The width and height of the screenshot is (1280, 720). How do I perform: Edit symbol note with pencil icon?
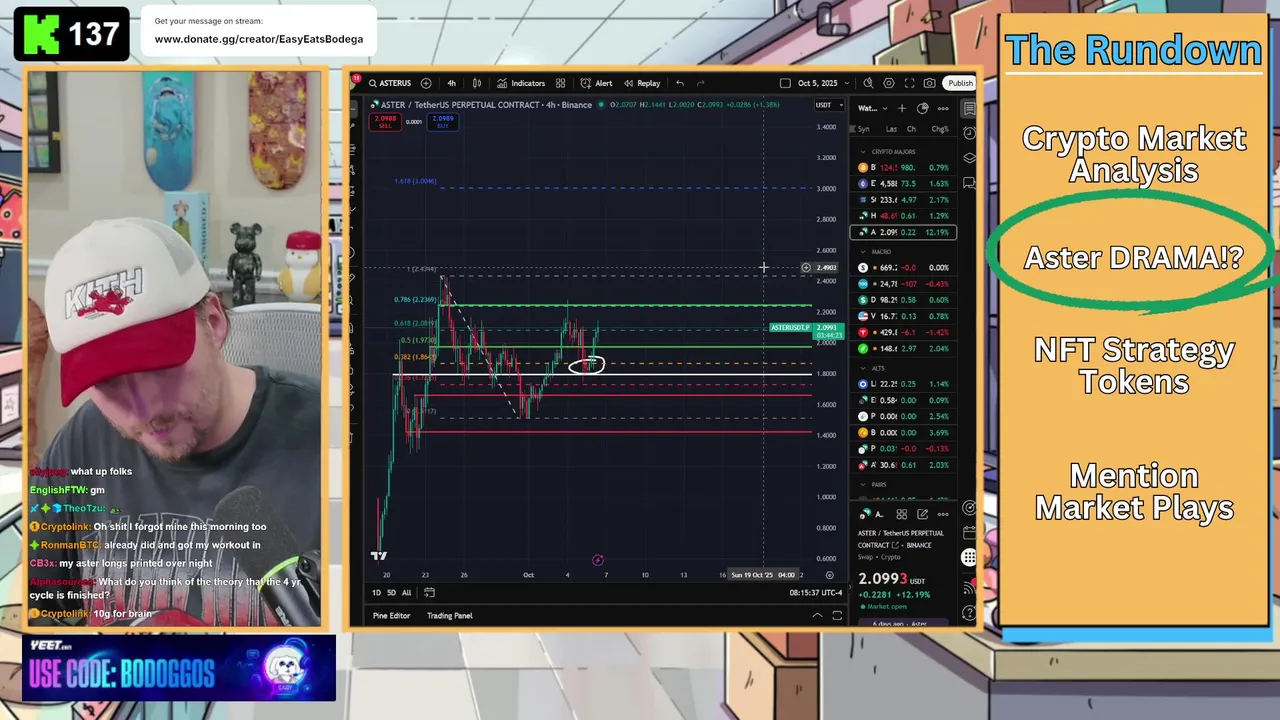point(922,514)
